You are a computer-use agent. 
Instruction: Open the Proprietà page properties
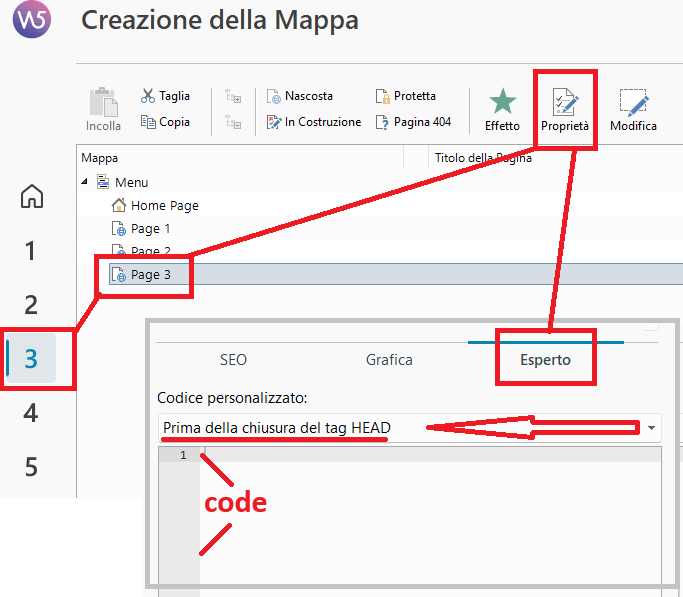pos(565,109)
